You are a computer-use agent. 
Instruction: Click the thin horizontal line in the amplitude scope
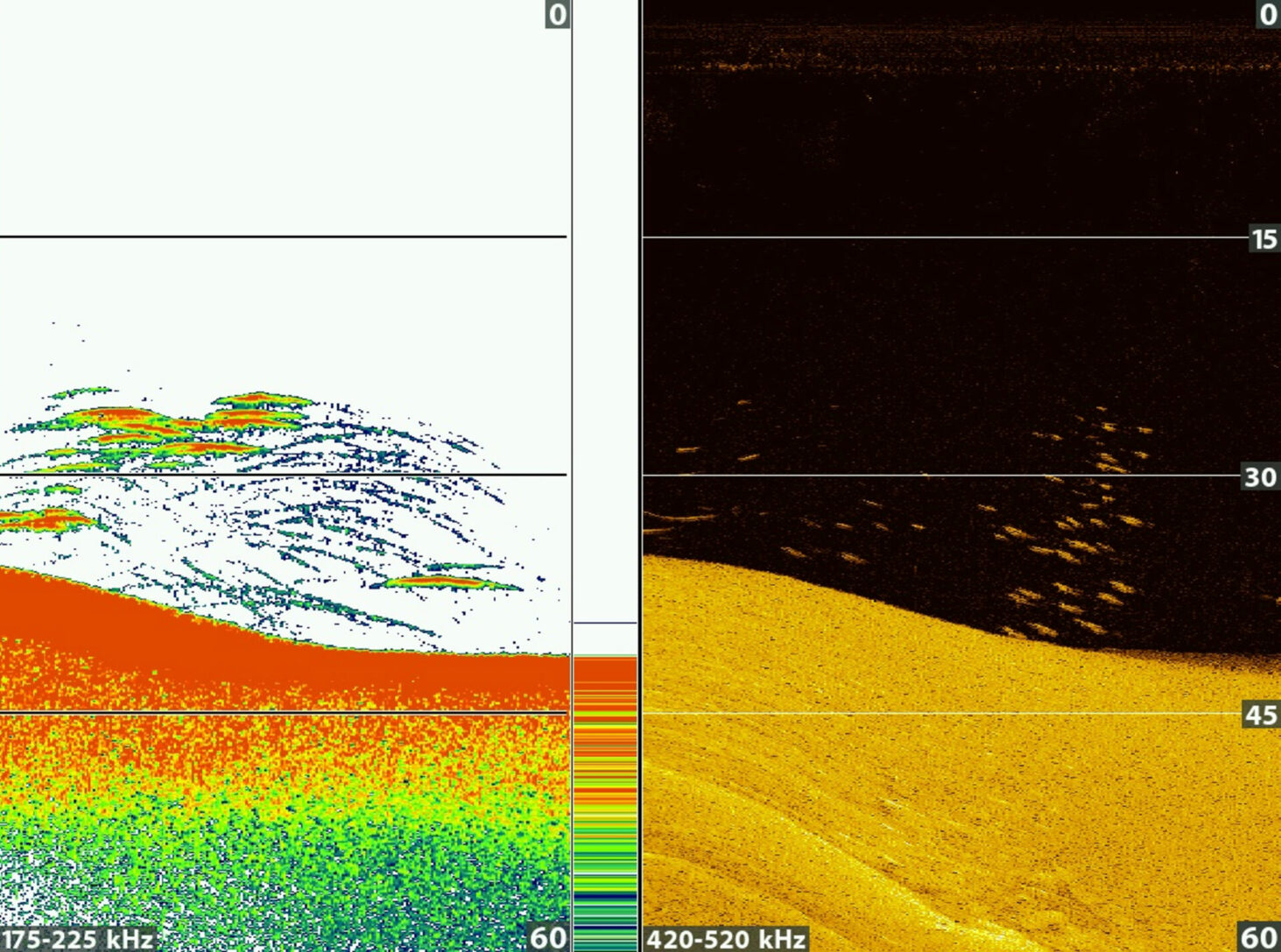[x=605, y=623]
